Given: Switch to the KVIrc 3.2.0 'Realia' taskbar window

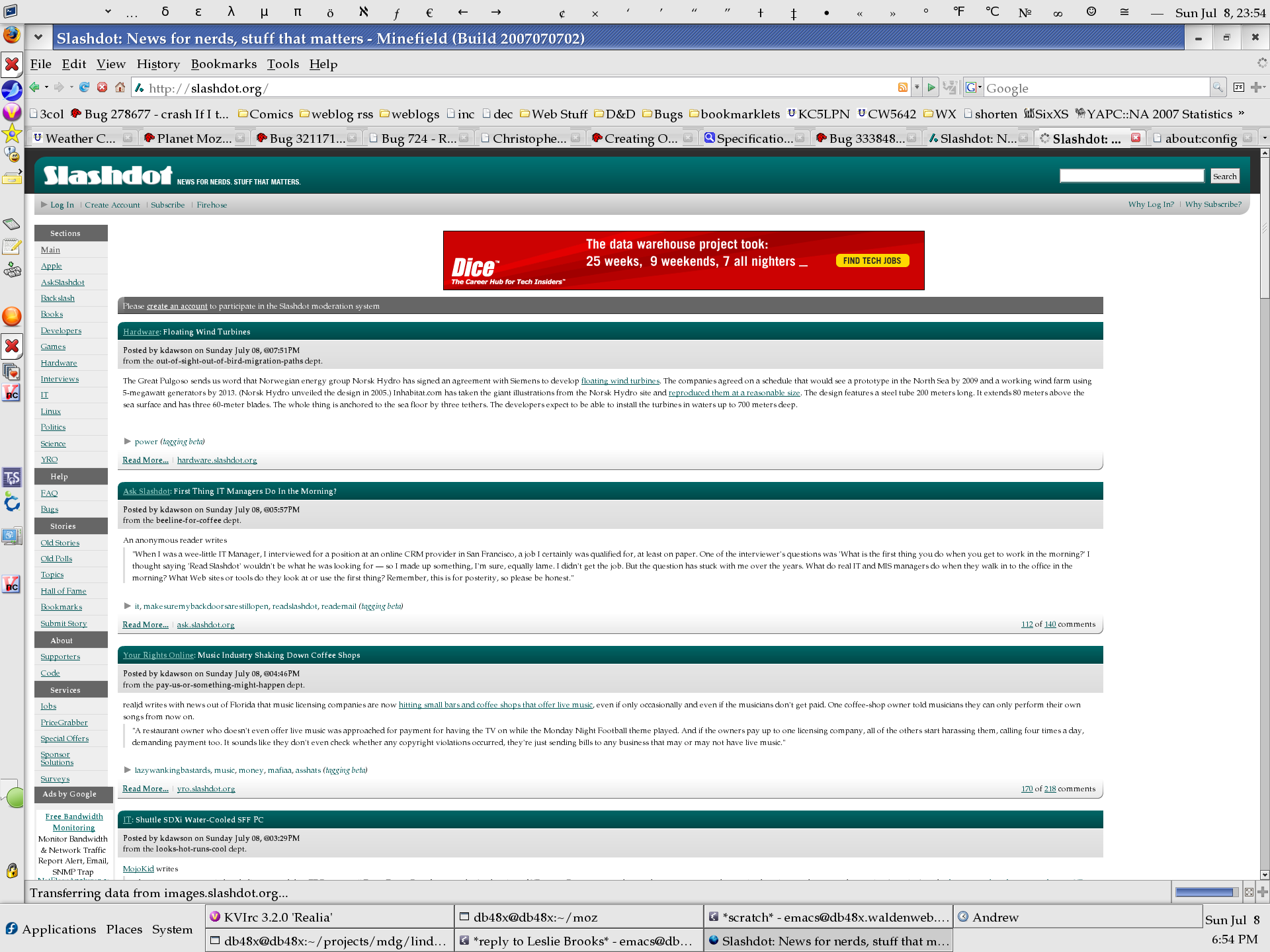Looking at the screenshot, I should [x=329, y=917].
